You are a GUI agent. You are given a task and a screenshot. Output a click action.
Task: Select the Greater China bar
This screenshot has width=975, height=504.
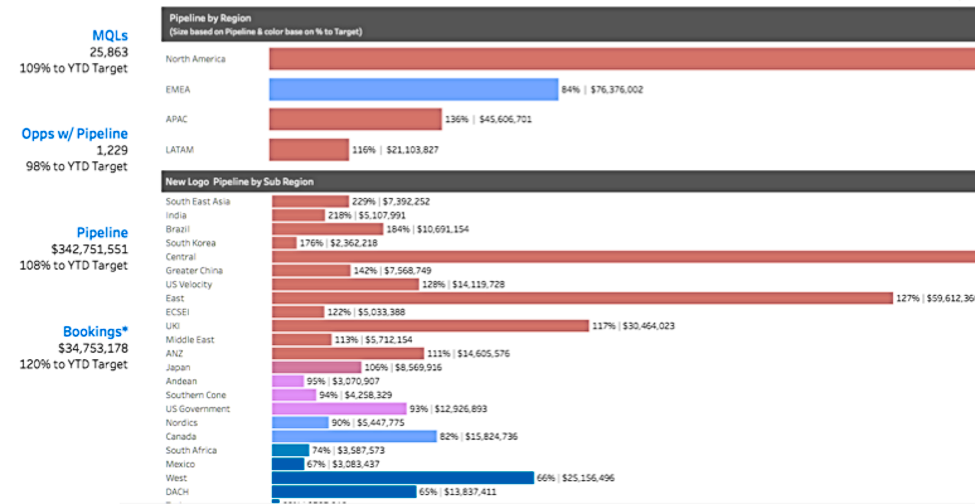click(x=311, y=270)
